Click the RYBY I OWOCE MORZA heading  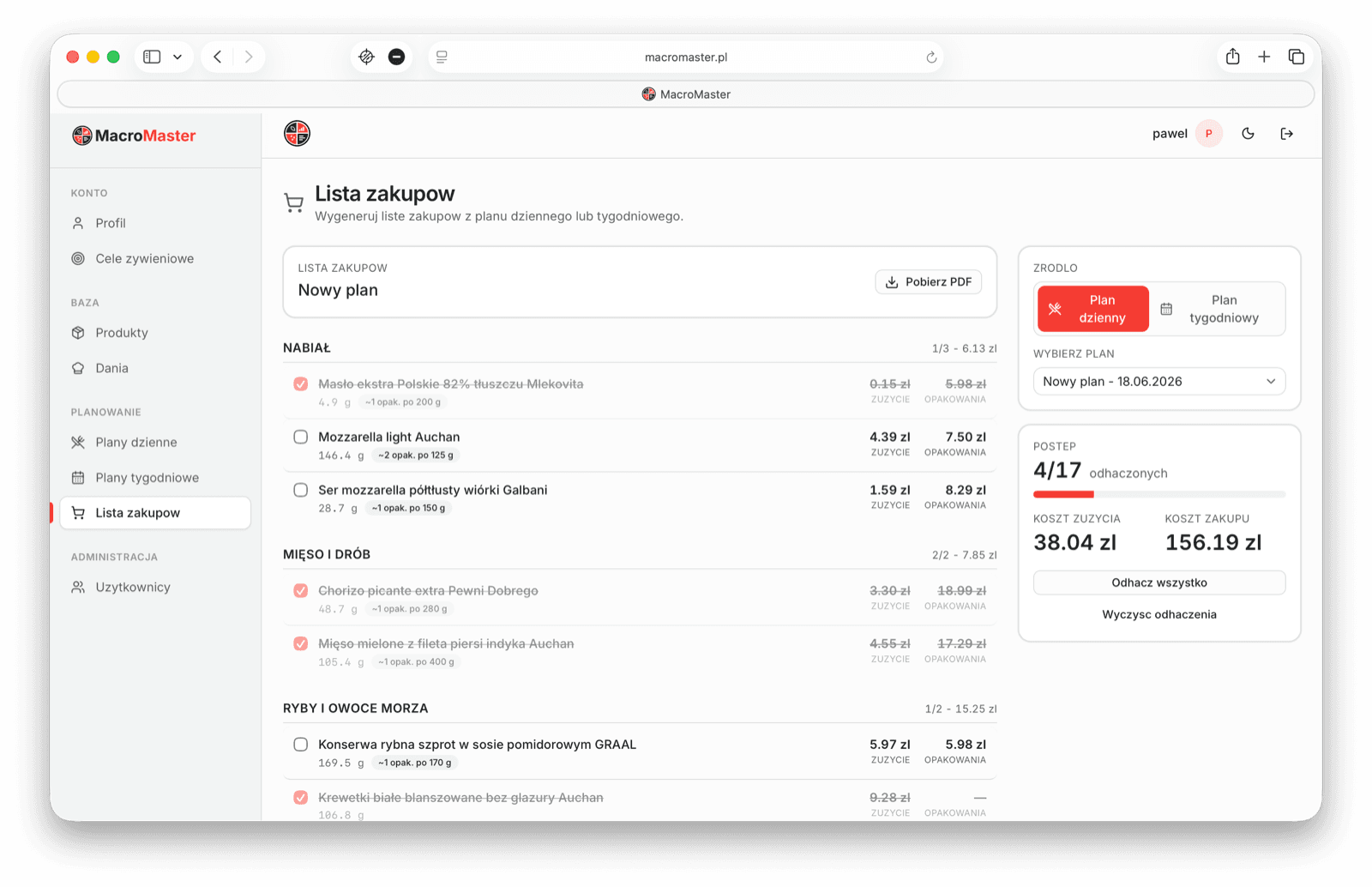pyautogui.click(x=355, y=709)
